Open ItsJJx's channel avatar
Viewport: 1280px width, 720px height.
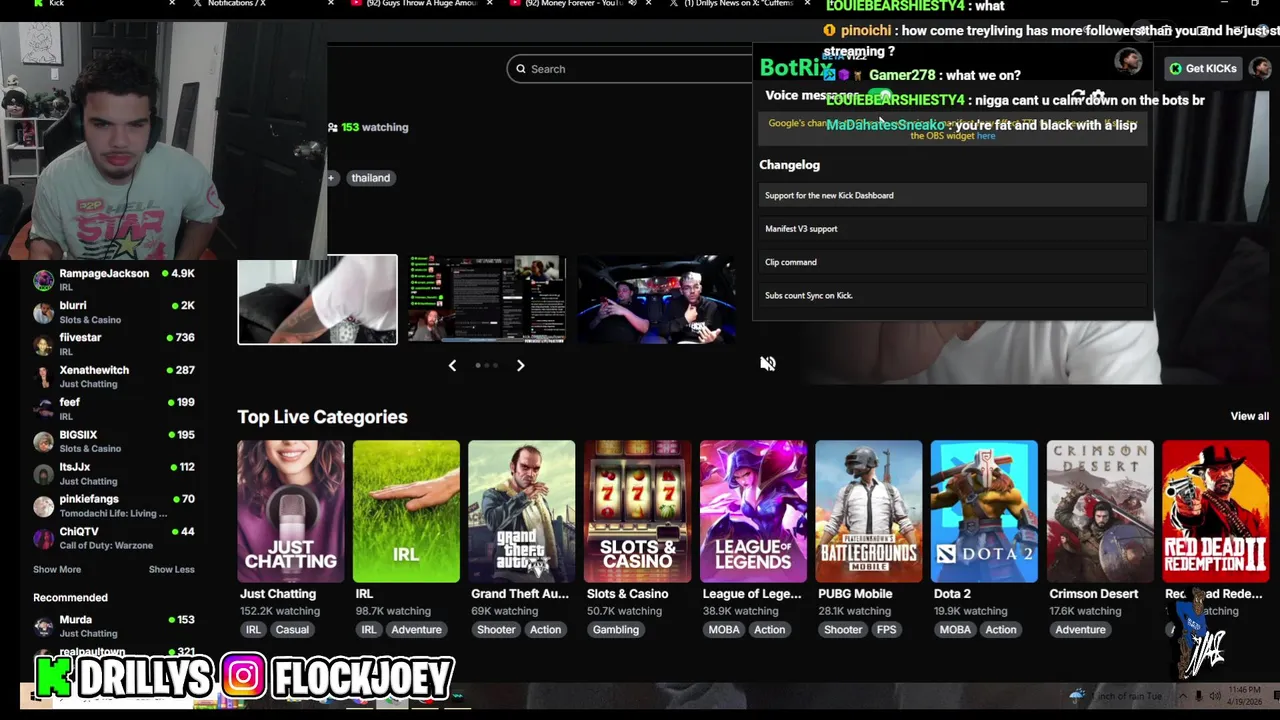click(43, 474)
